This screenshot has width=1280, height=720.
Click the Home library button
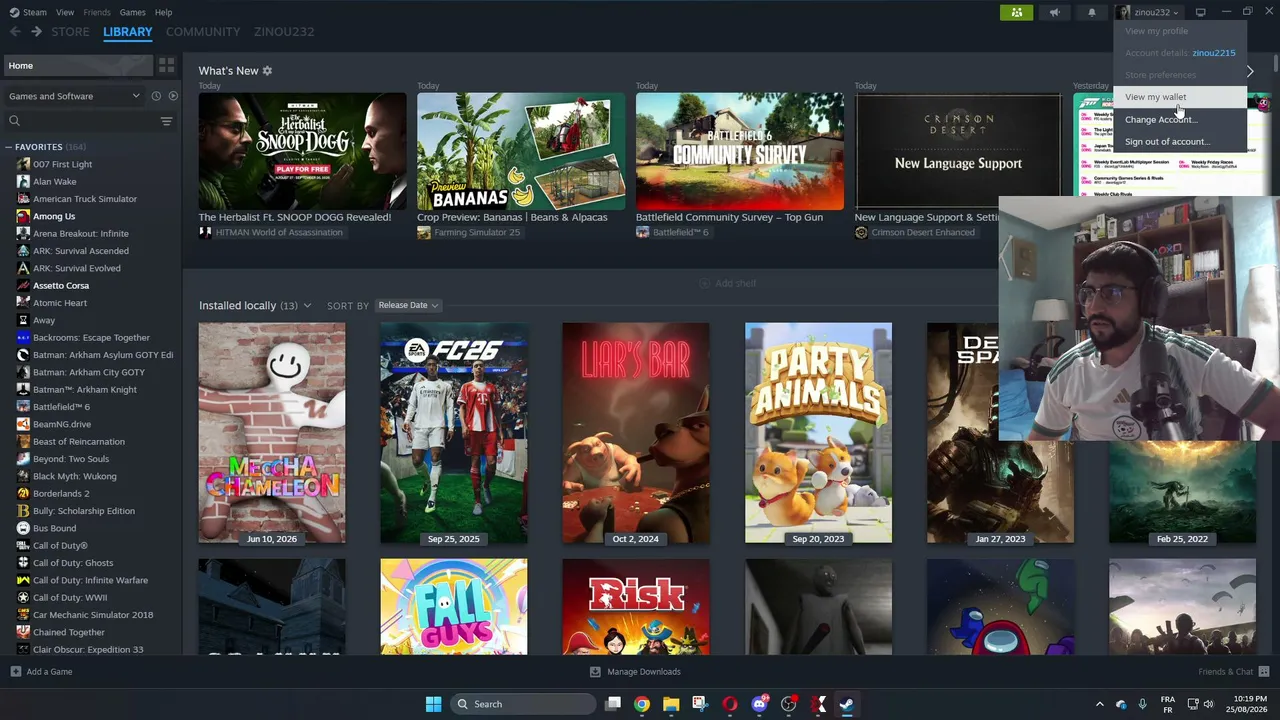(77, 65)
